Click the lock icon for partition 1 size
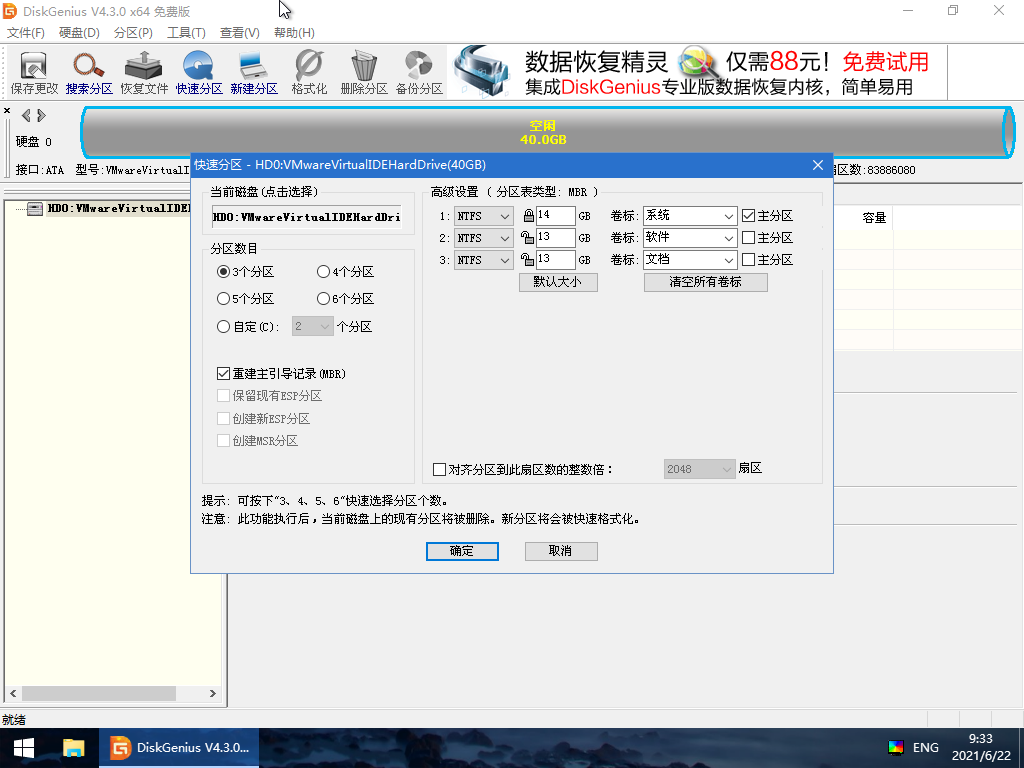The height and width of the screenshot is (768, 1024). coord(528,216)
